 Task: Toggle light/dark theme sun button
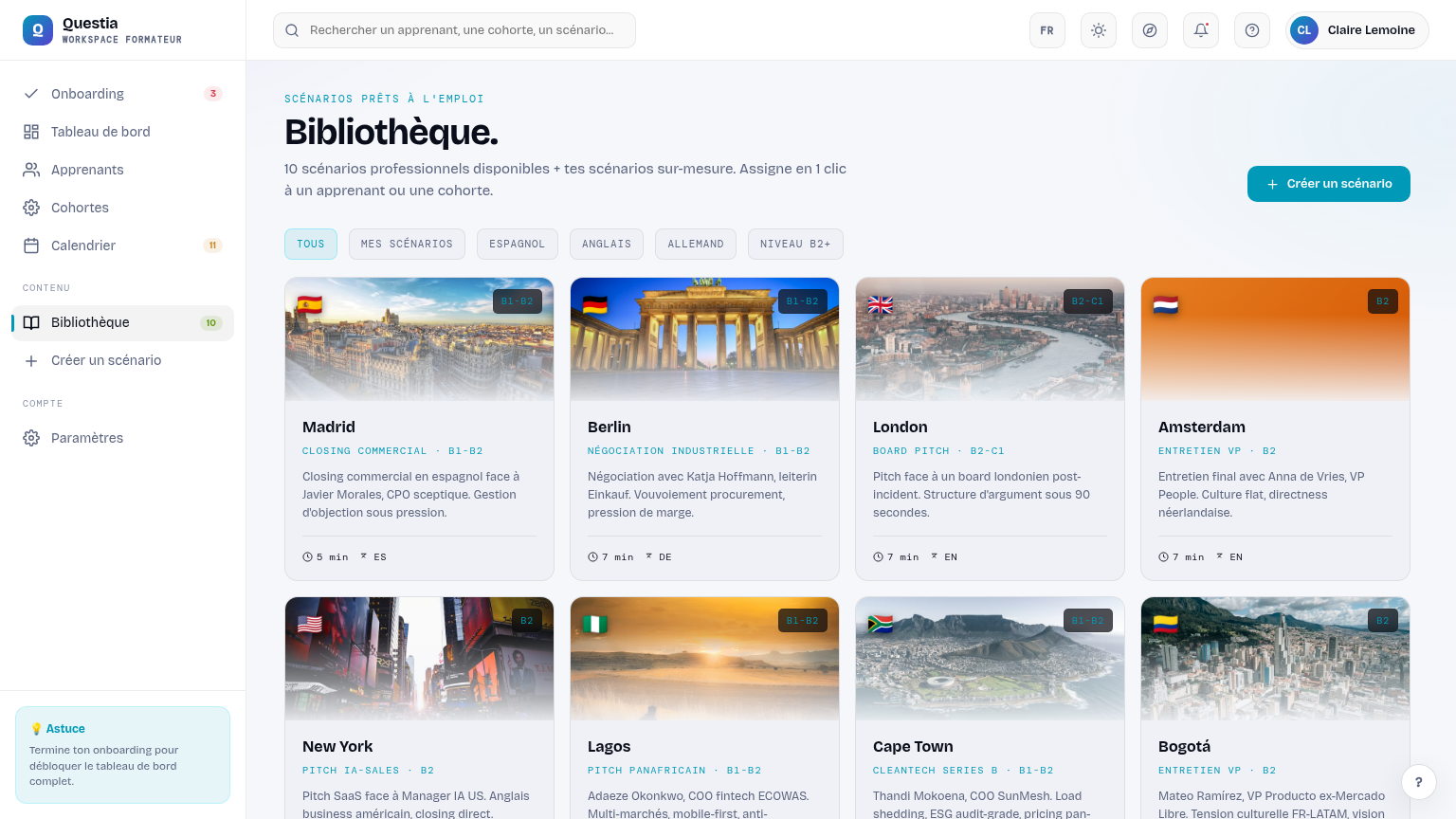pyautogui.click(x=1099, y=30)
